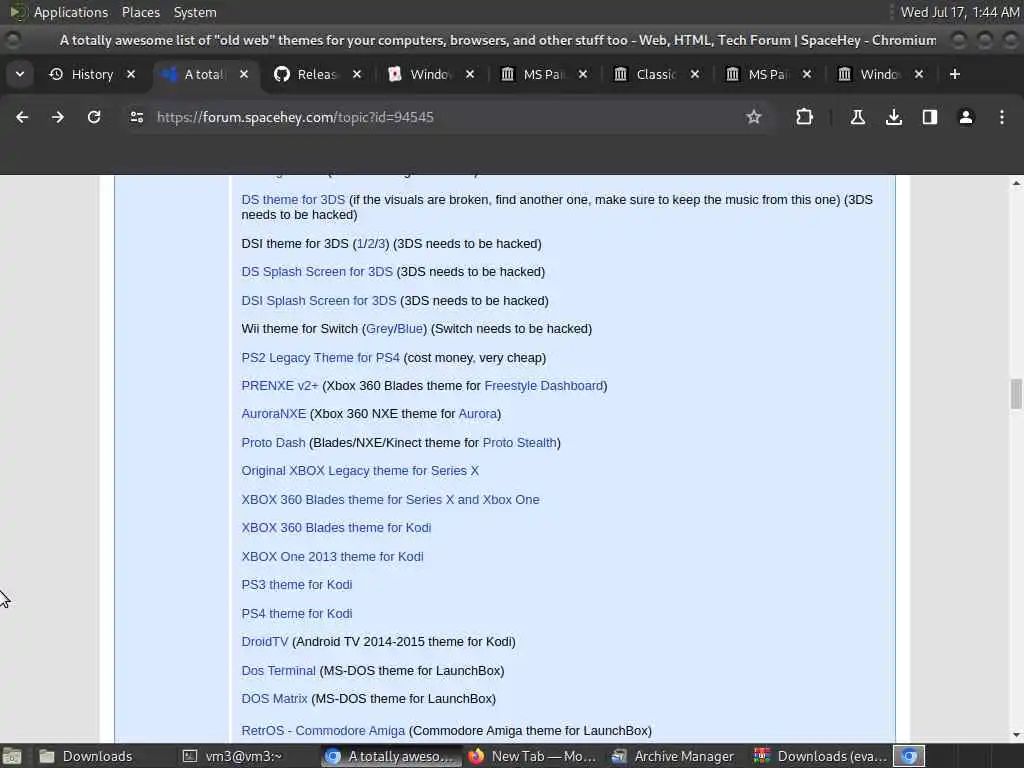Open the profile avatar menu
1024x768 pixels.
point(965,117)
